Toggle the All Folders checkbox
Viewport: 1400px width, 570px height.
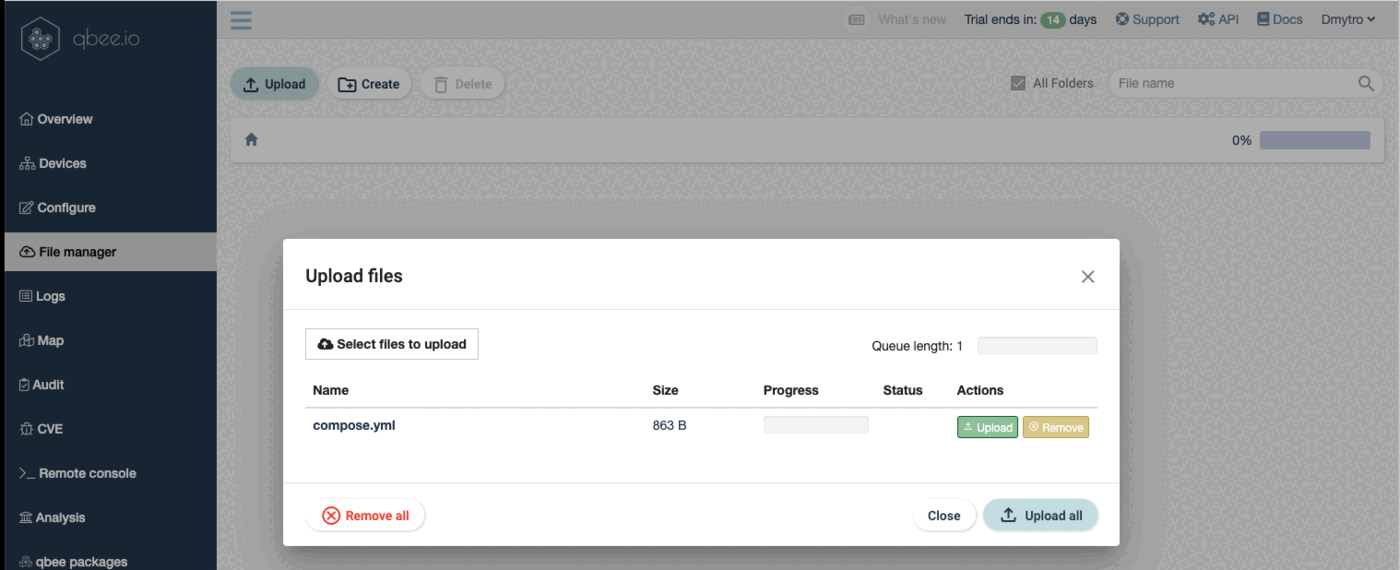(x=1018, y=83)
